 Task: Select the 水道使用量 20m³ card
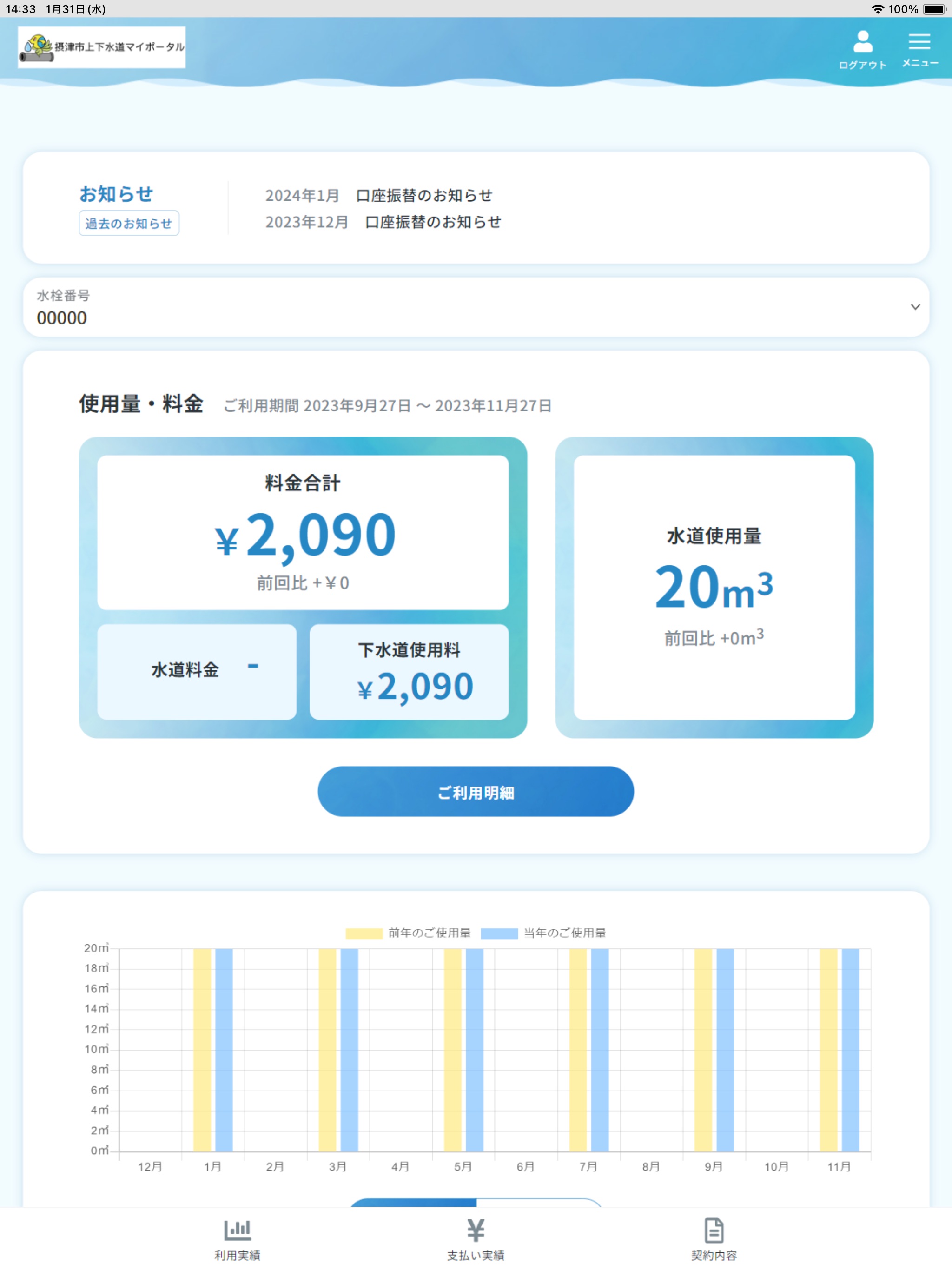tap(714, 587)
